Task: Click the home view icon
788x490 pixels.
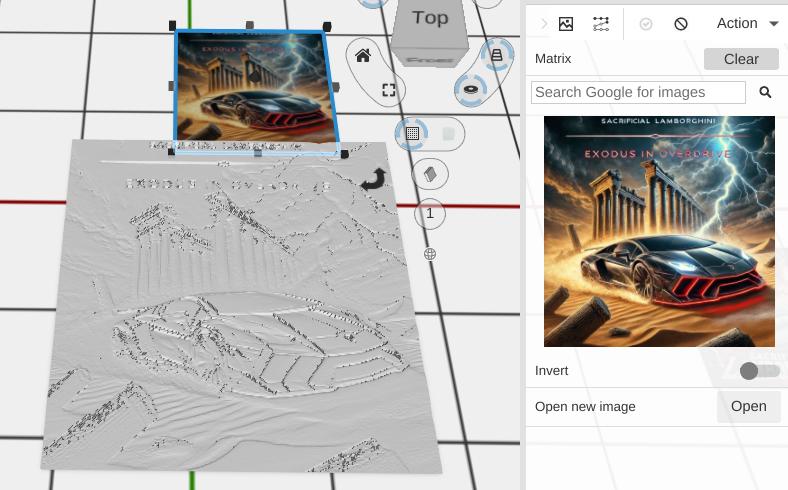Action: click(x=363, y=56)
